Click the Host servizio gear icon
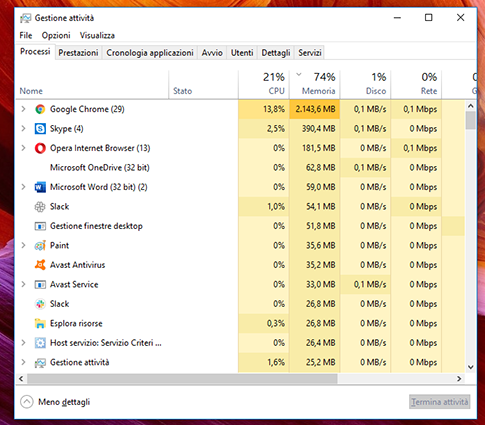485x425 pixels. point(40,343)
